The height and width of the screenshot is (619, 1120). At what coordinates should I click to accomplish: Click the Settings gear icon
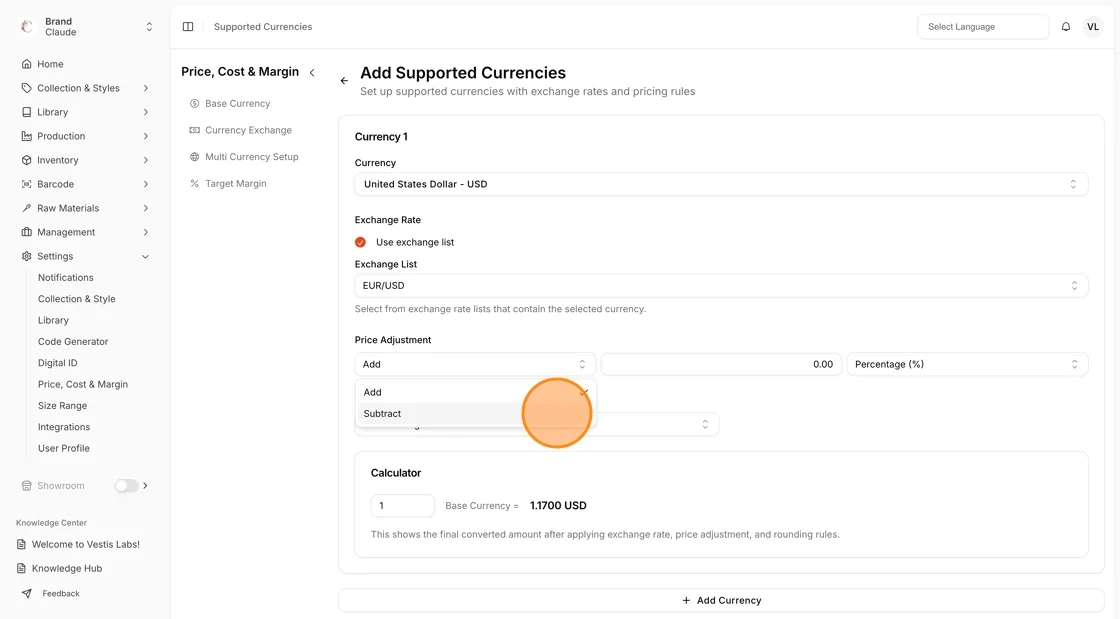[x=26, y=256]
